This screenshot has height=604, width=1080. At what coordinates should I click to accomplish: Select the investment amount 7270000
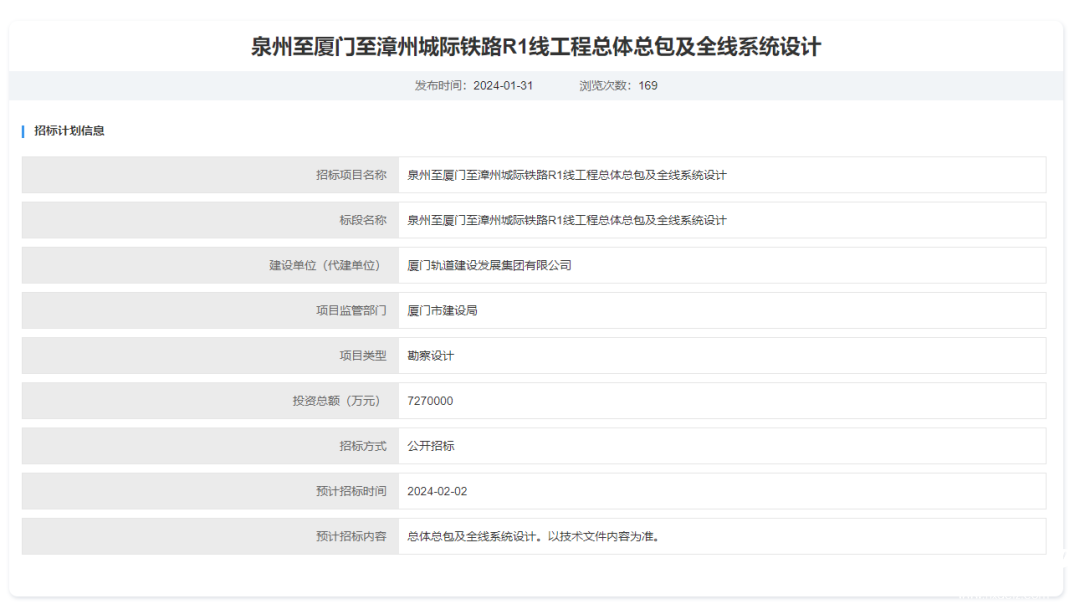coord(430,401)
